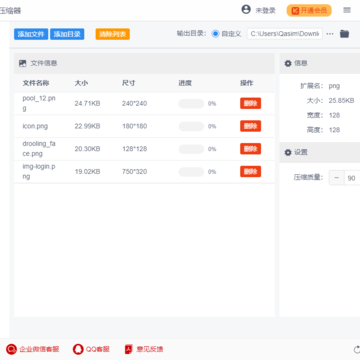Delete drooling_face.png from the list
The image size is (360, 360).
click(250, 149)
